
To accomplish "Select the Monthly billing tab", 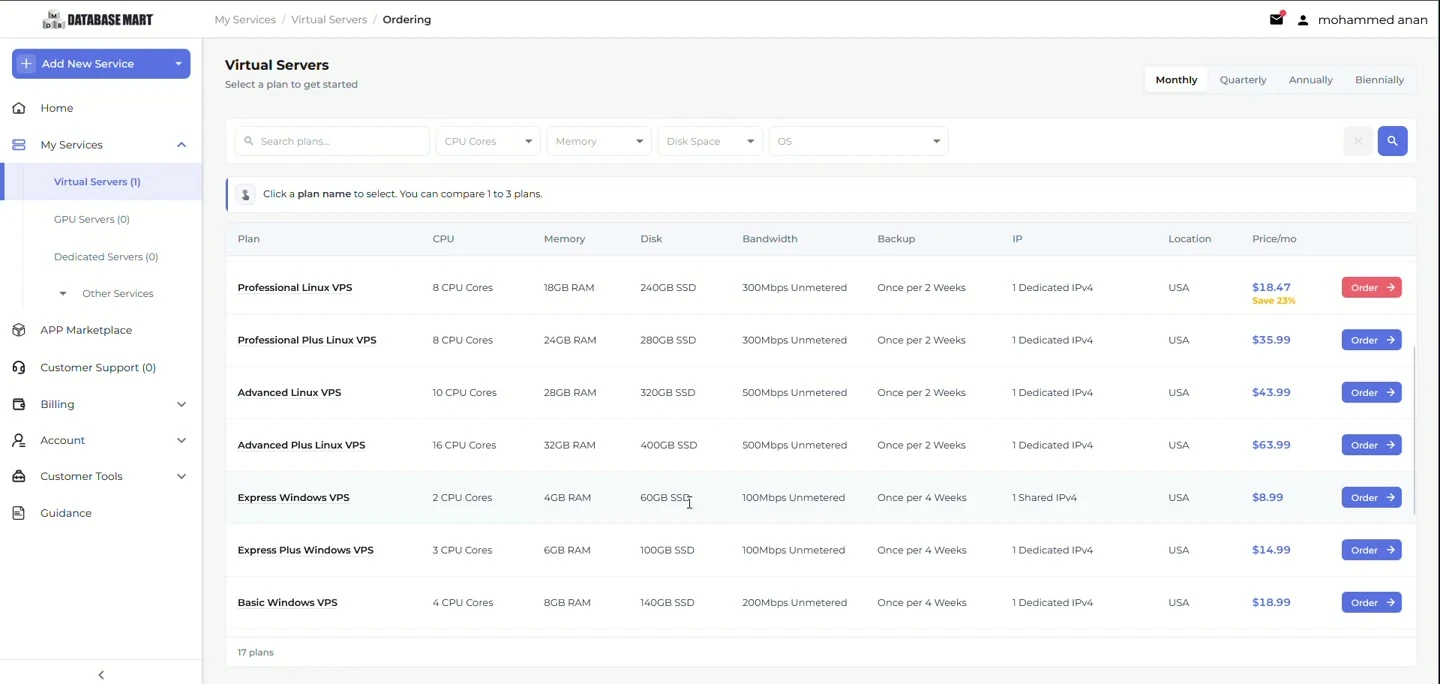I will coord(1176,80).
